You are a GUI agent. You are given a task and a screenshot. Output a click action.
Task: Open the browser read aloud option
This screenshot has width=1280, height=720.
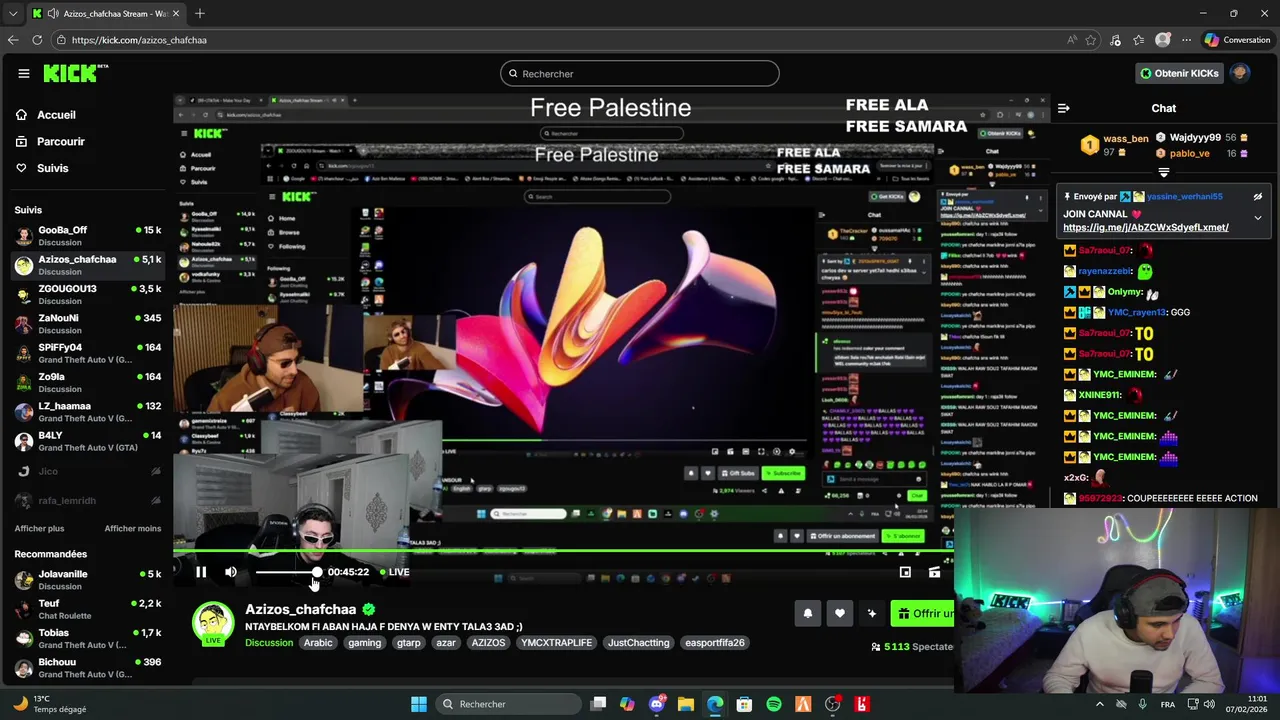(1072, 40)
